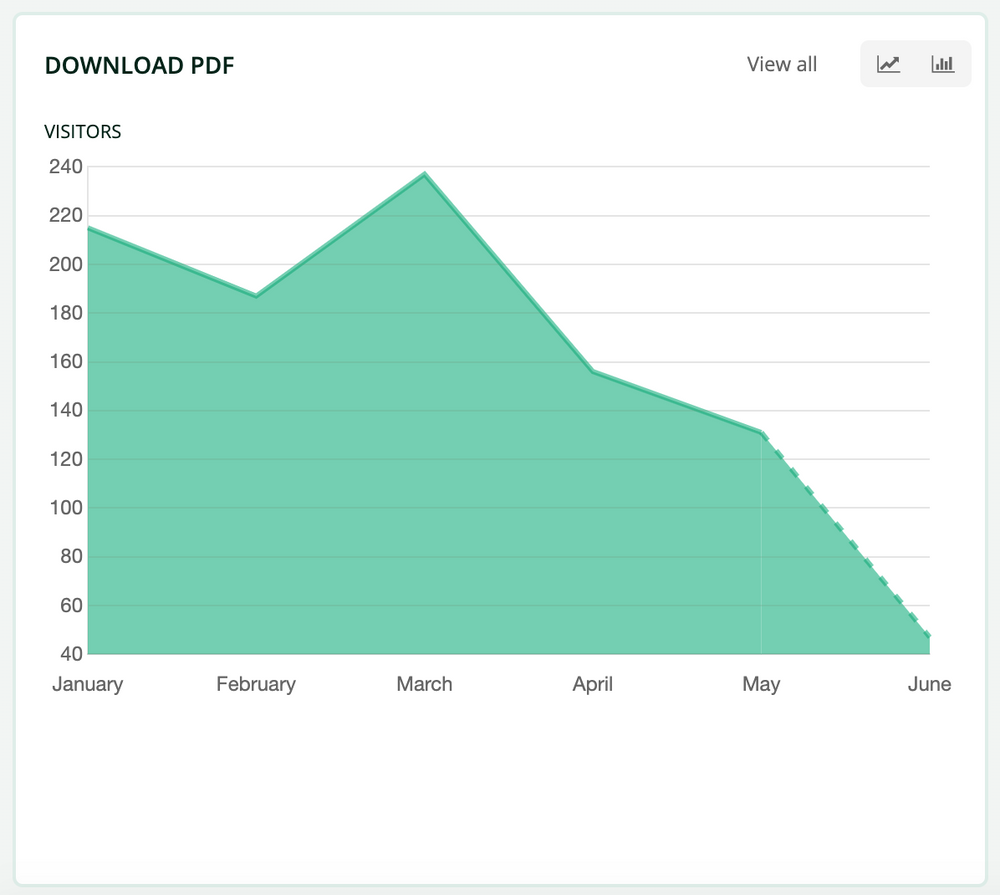Click the VISITORS chart title label

(83, 131)
